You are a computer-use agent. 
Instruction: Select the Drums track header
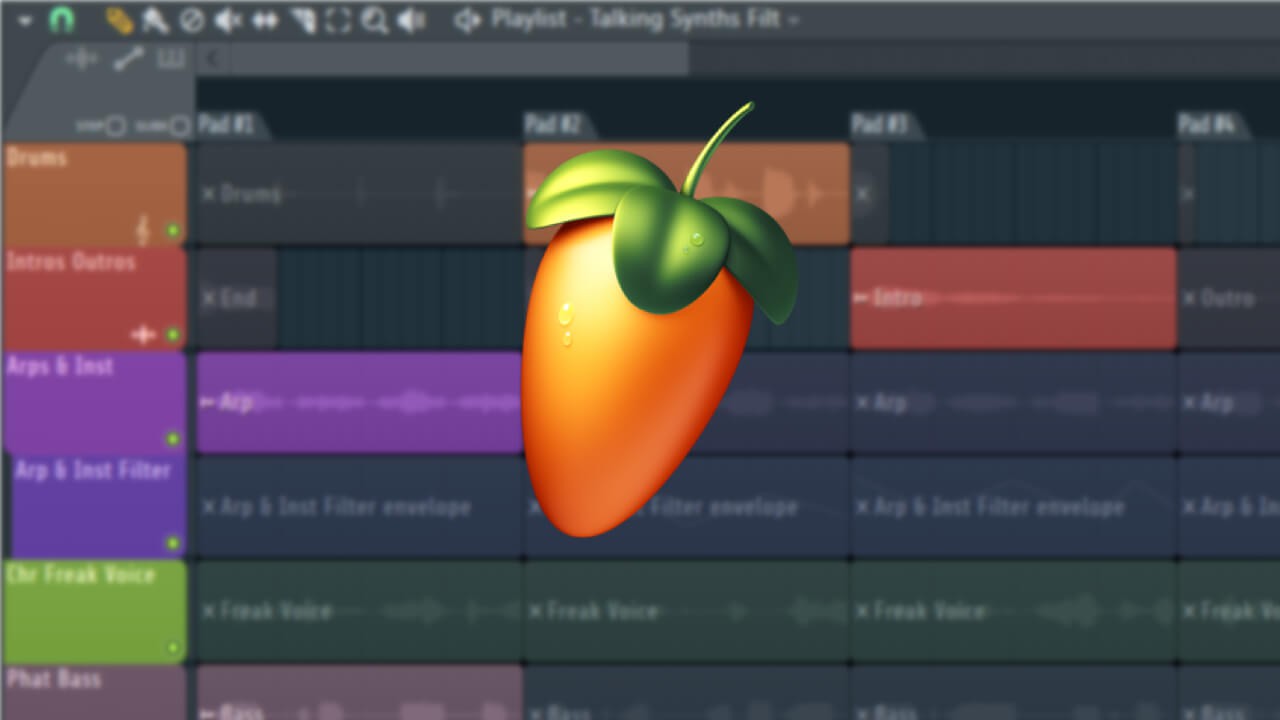pyautogui.click(x=95, y=194)
